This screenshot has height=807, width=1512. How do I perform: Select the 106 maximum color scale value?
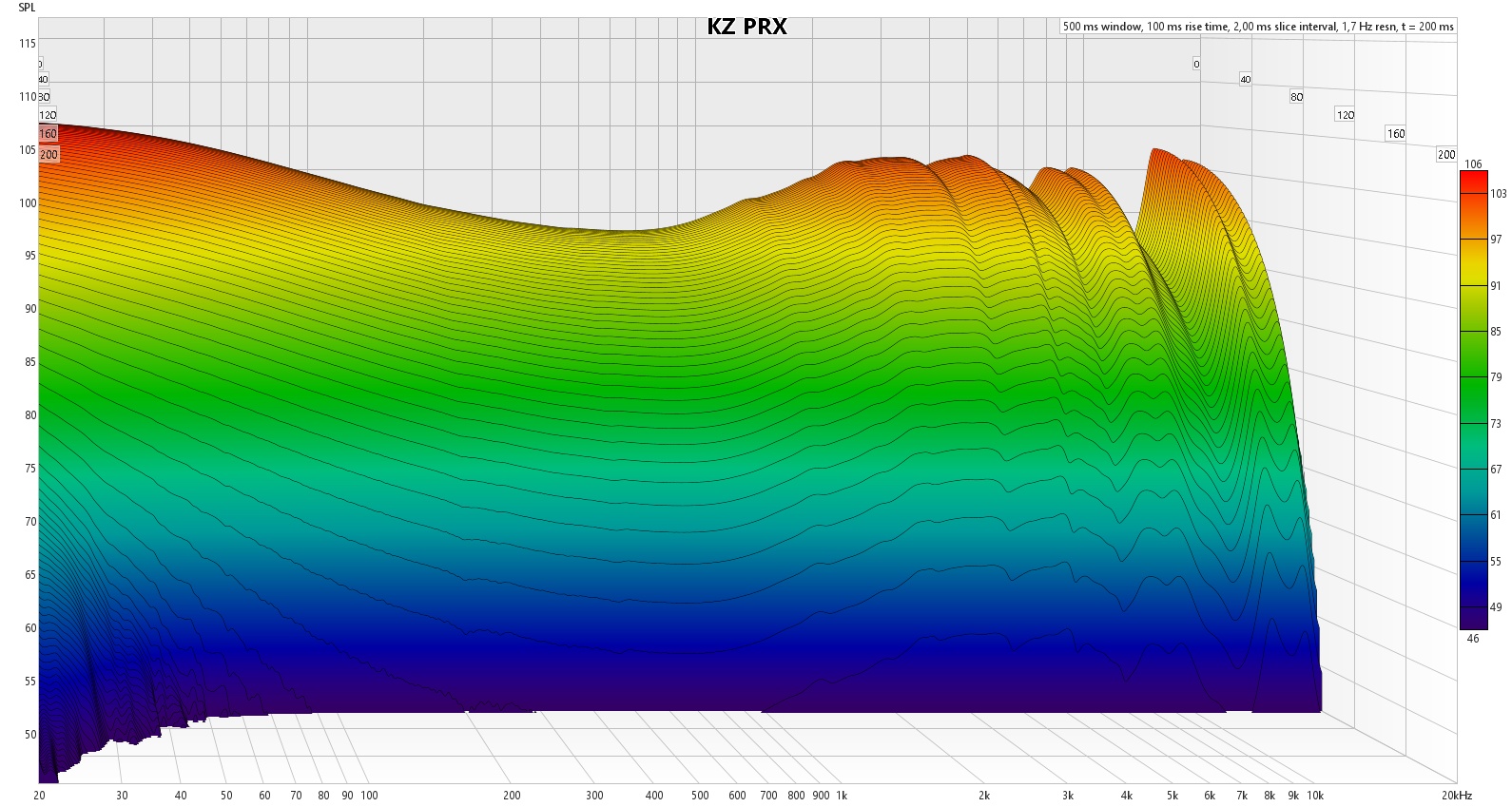1473,164
